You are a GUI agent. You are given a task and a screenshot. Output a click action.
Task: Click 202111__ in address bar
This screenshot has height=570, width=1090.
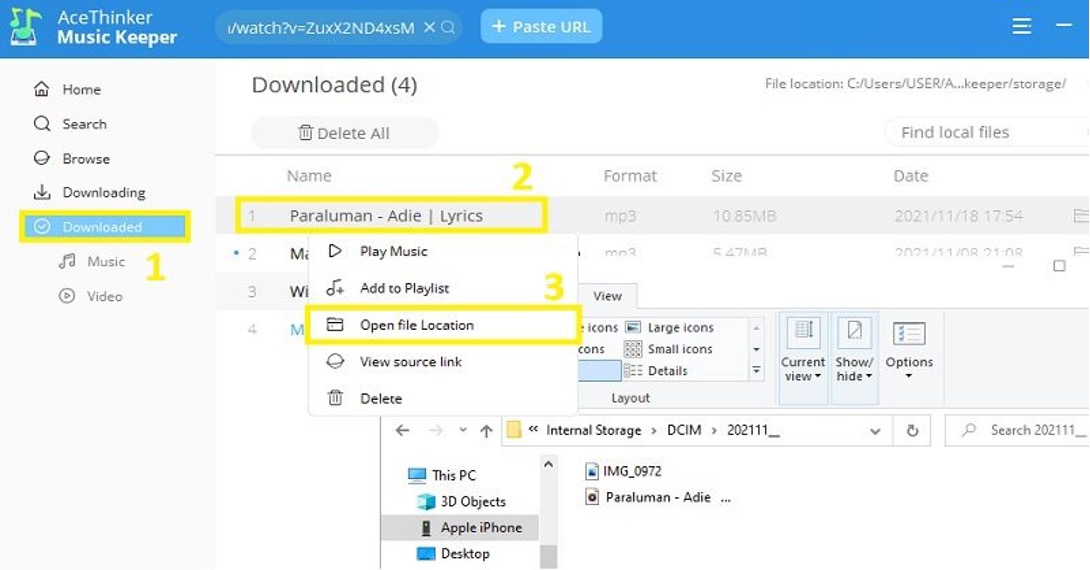click(x=753, y=430)
